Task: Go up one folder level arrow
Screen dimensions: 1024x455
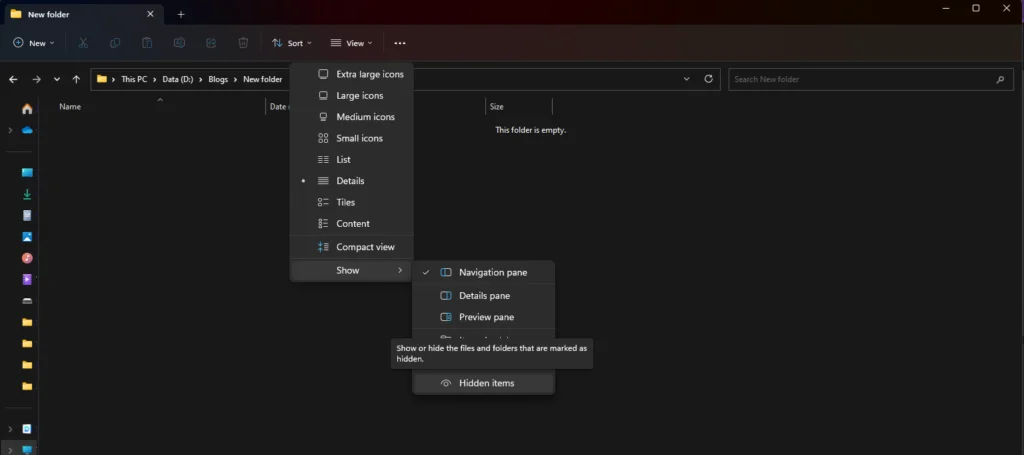Action: [76, 79]
